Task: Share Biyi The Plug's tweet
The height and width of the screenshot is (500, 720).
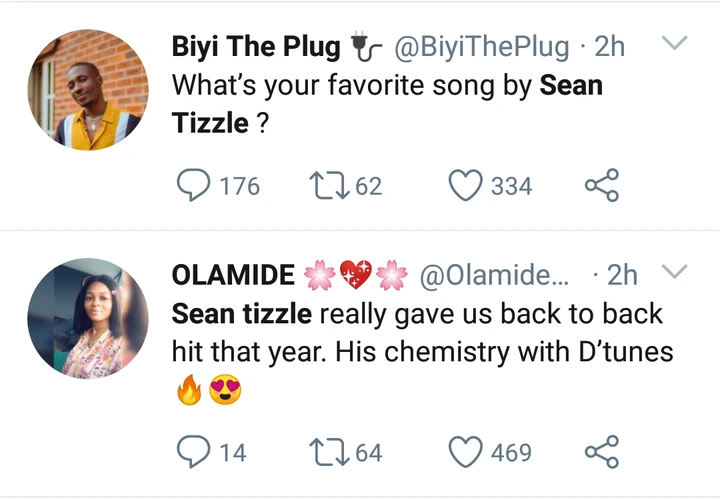Action: [601, 185]
